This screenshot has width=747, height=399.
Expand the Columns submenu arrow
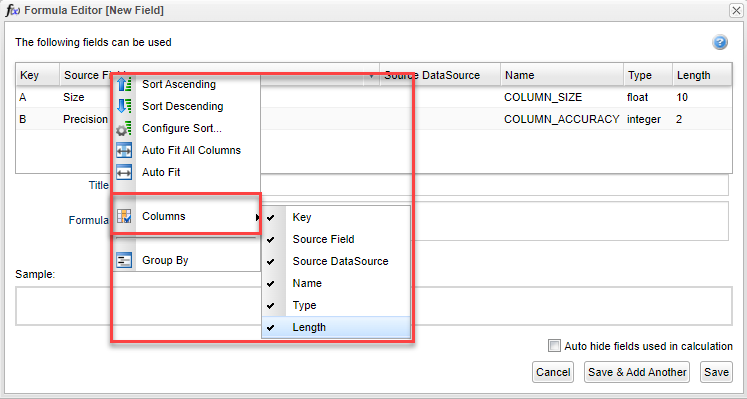[257, 217]
